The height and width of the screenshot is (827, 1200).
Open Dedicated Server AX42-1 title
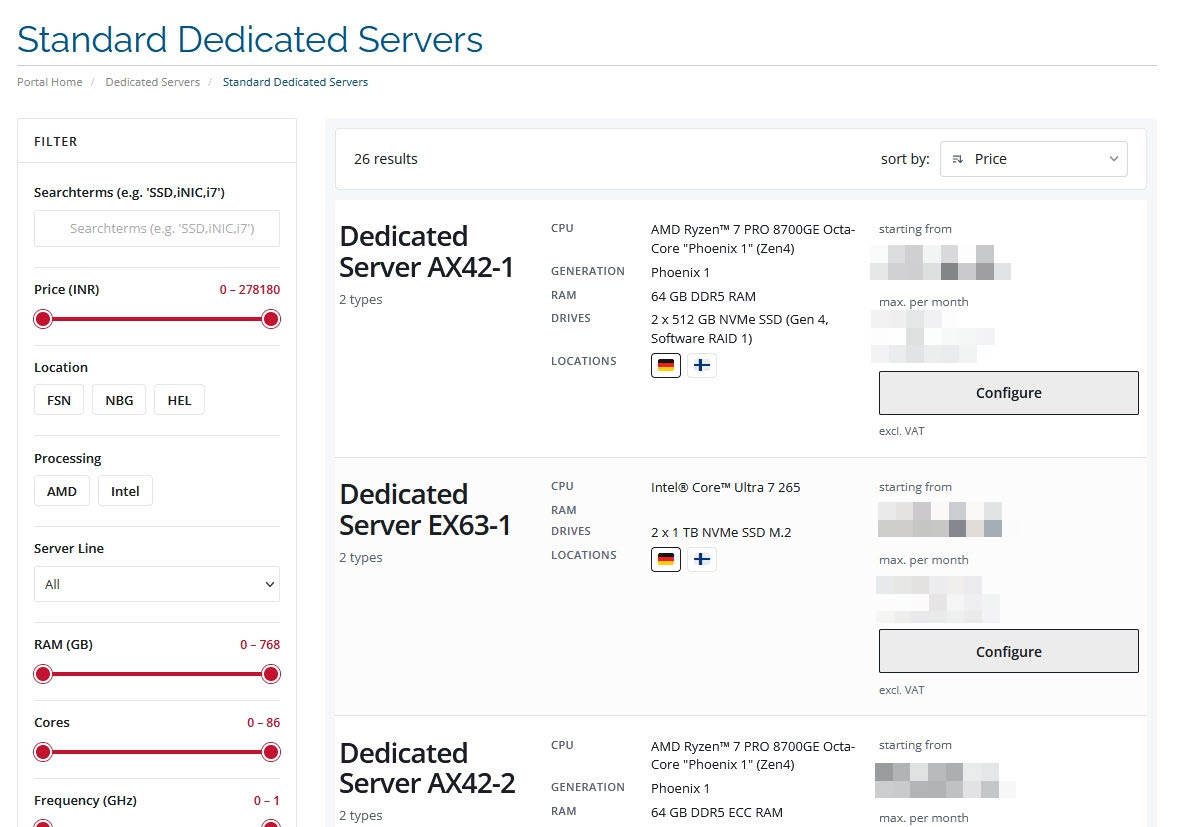coord(427,251)
